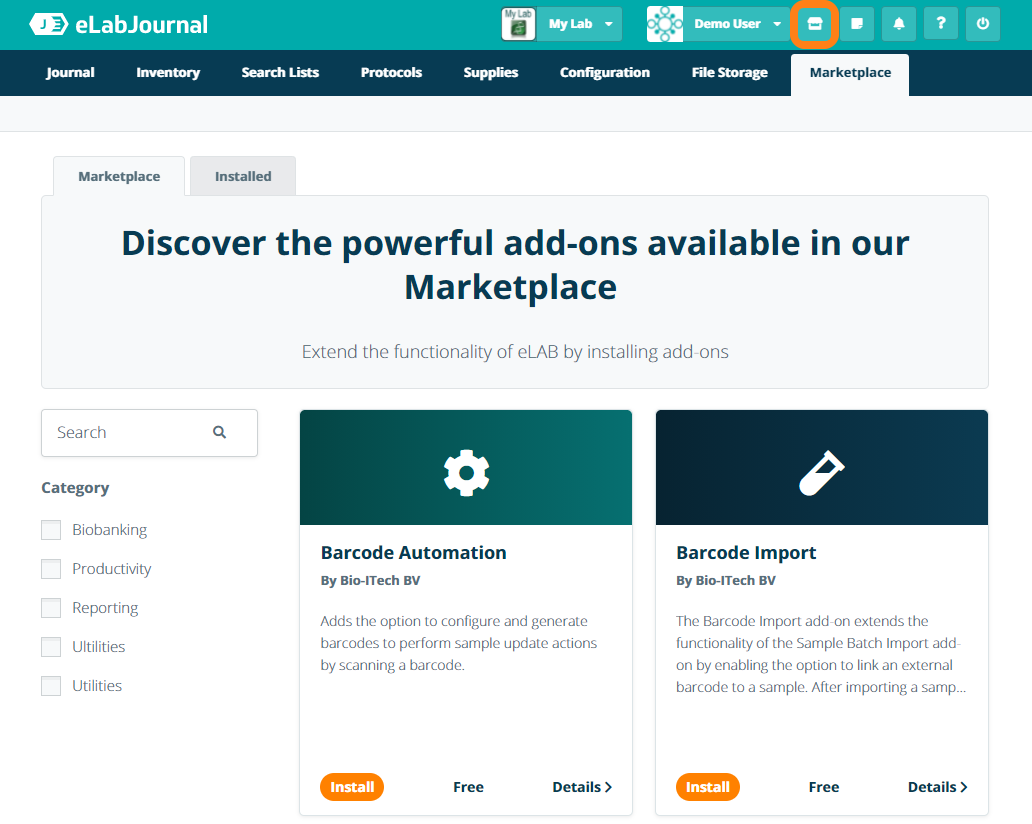Install the Barcode Automation add-on

352,787
